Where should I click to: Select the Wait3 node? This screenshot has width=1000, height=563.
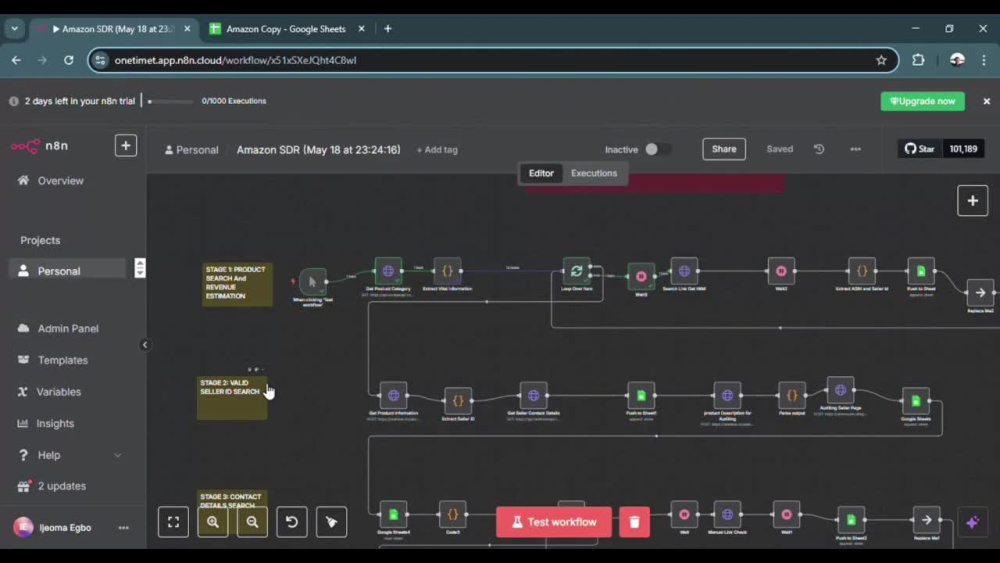pyautogui.click(x=641, y=276)
